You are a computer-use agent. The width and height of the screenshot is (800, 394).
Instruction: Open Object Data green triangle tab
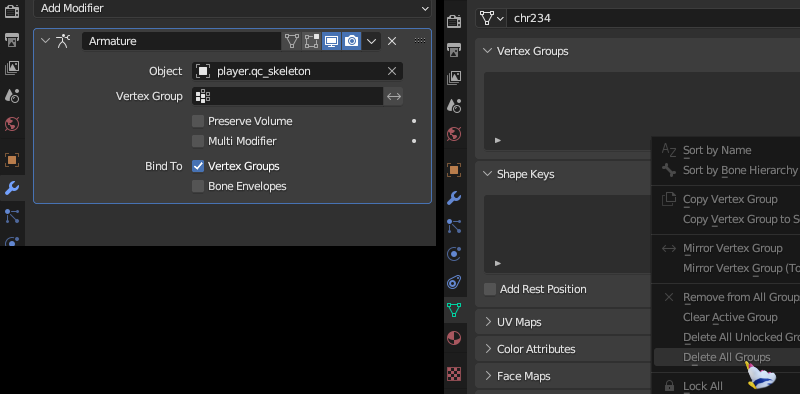tap(454, 310)
